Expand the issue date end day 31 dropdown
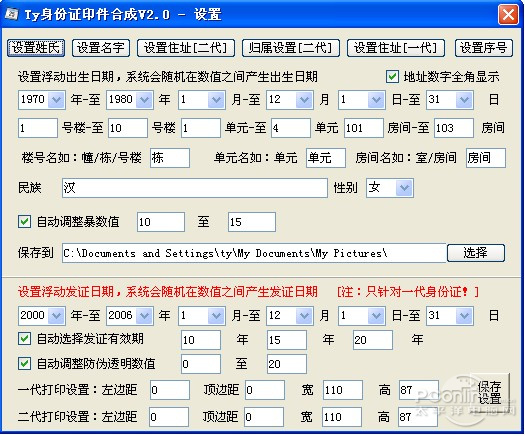 [464, 315]
